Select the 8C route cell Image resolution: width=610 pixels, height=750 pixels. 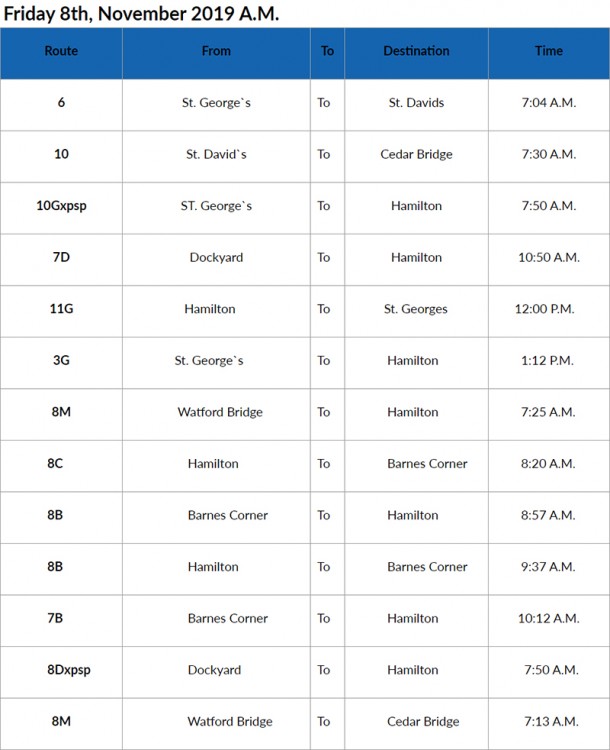point(61,464)
